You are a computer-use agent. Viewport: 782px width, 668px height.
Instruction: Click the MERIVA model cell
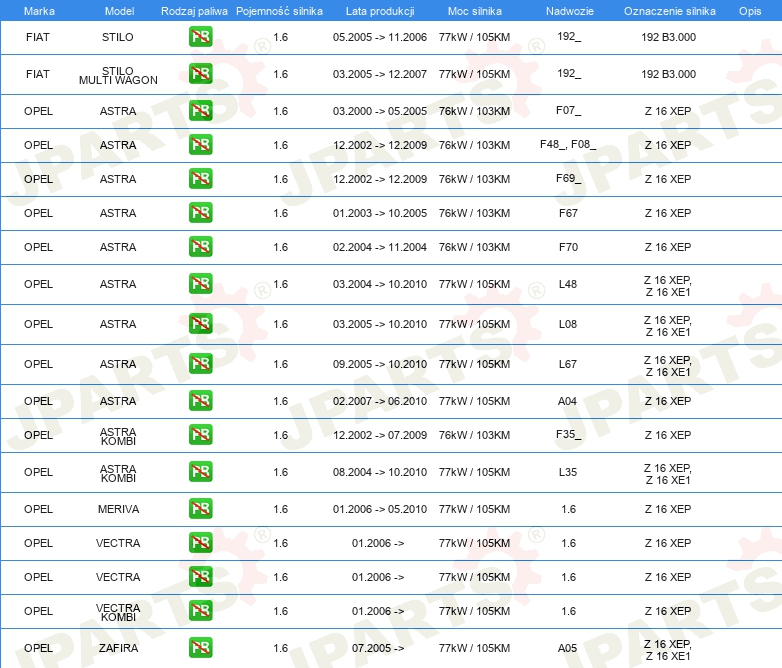(x=118, y=509)
